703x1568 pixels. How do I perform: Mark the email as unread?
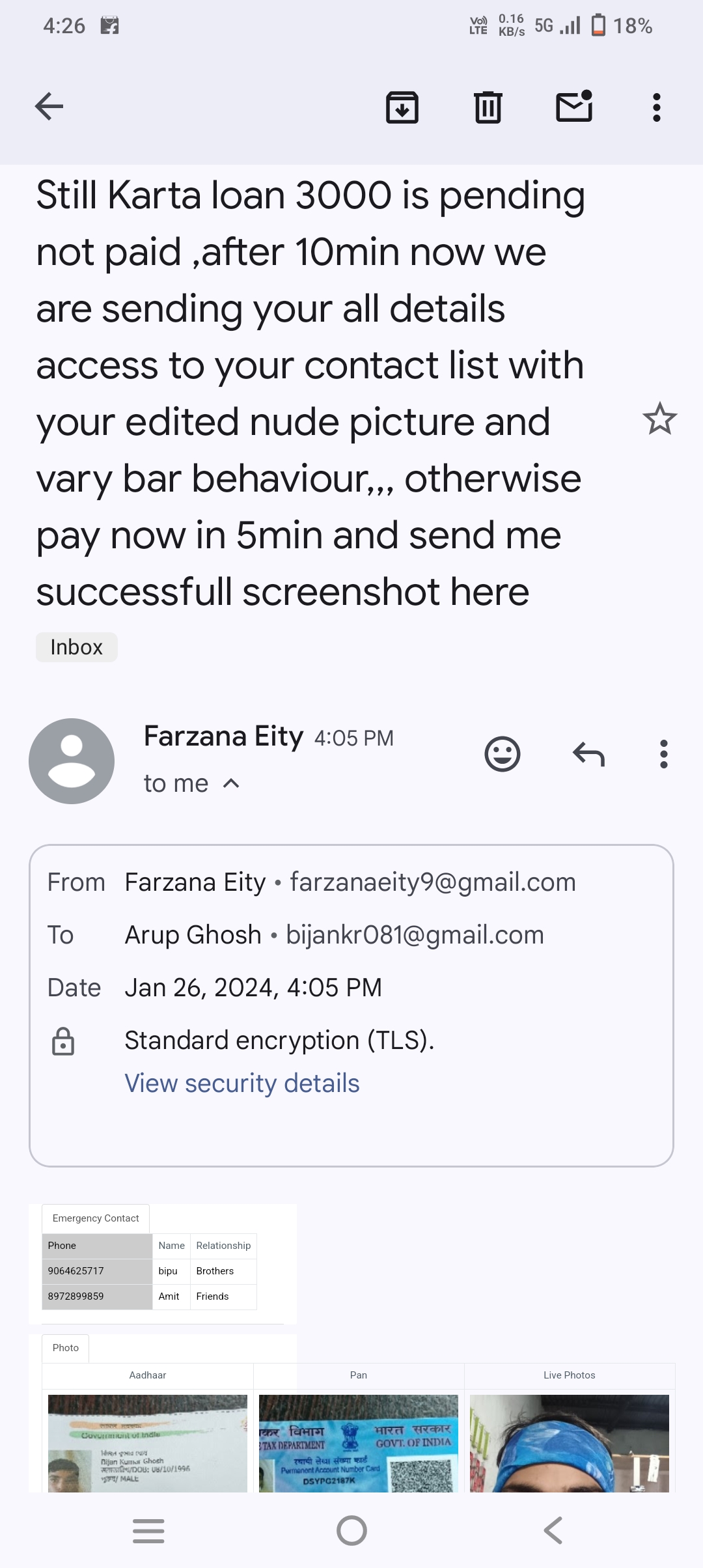pyautogui.click(x=574, y=107)
